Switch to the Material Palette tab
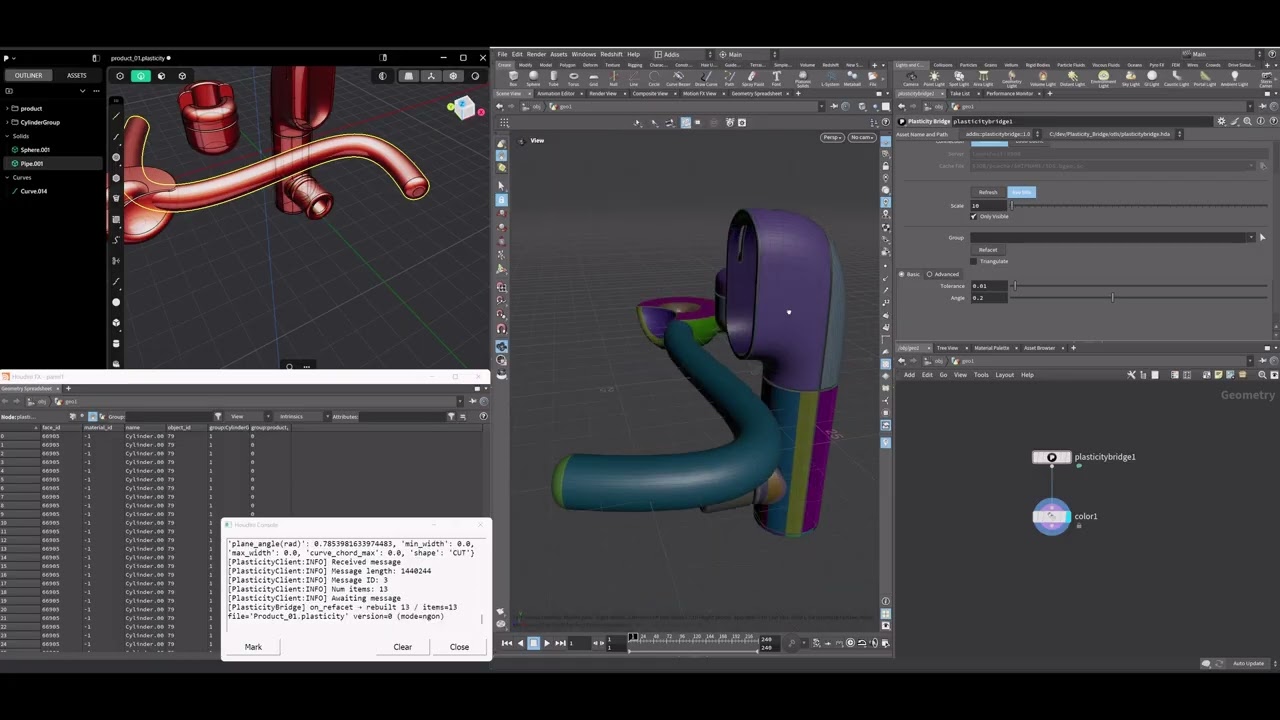Viewport: 1280px width, 720px height. click(x=991, y=348)
